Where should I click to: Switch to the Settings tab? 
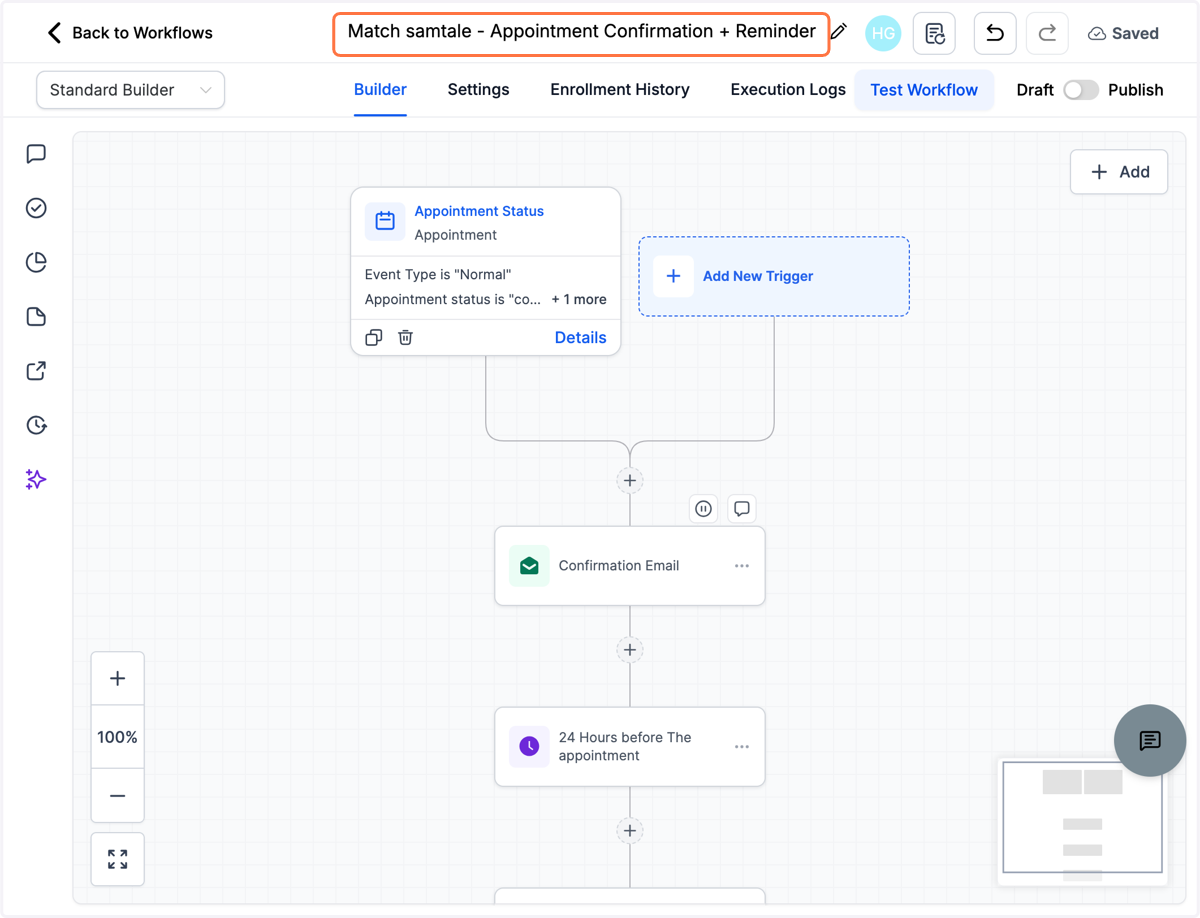478,90
